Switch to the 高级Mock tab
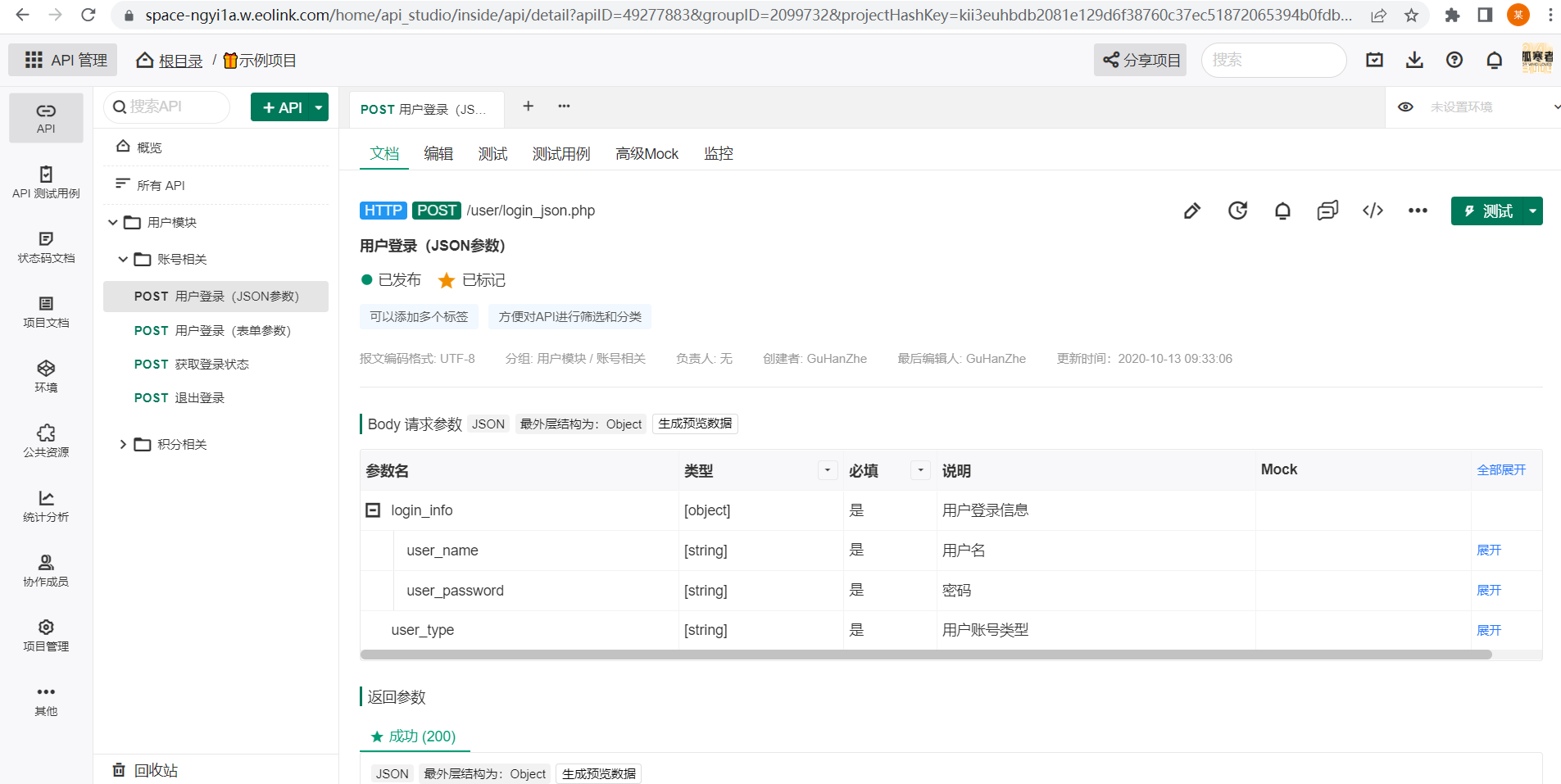1561x784 pixels. pyautogui.click(x=647, y=153)
